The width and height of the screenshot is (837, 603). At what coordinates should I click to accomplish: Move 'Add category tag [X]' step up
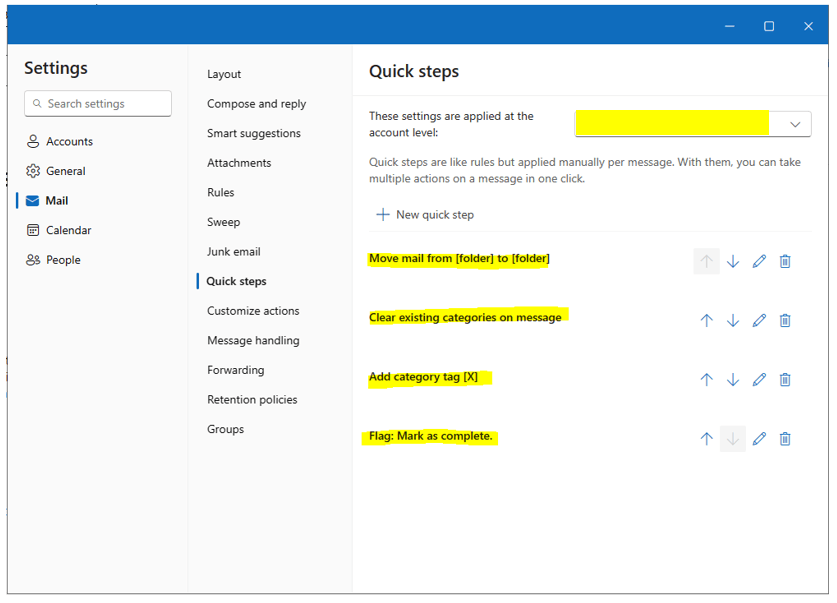706,380
